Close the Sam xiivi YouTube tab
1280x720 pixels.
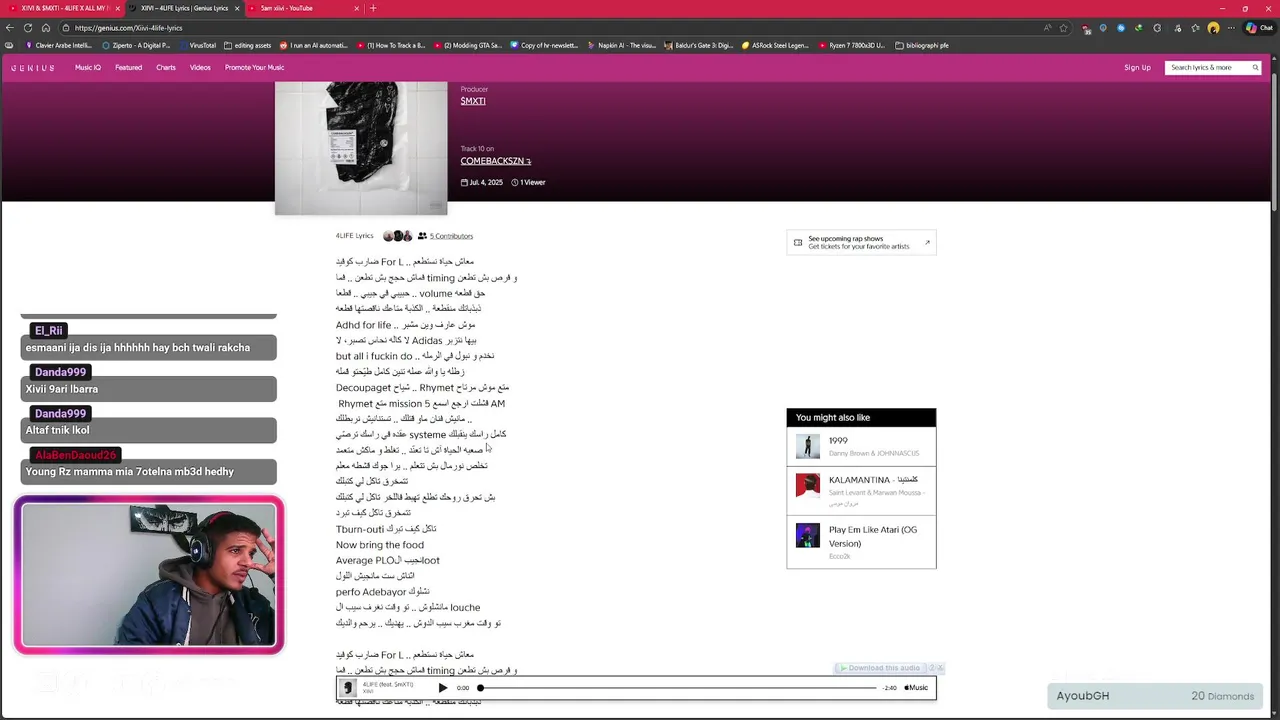357,8
